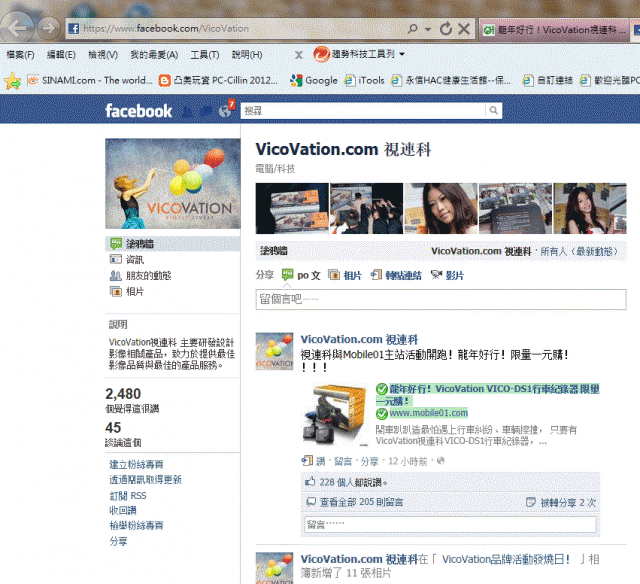Open the second event crowd photo thumbnail
The image size is (640, 584).
tap(366, 208)
